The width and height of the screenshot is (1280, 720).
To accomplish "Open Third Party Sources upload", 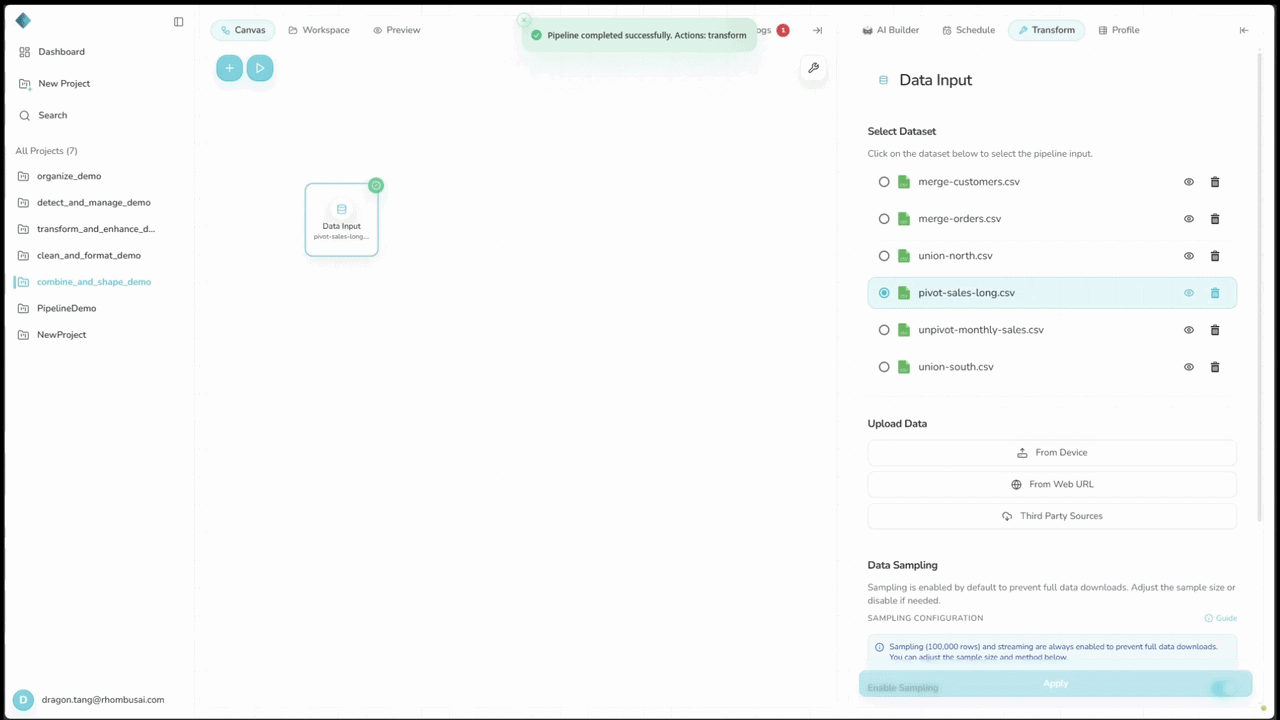I will tap(1052, 516).
